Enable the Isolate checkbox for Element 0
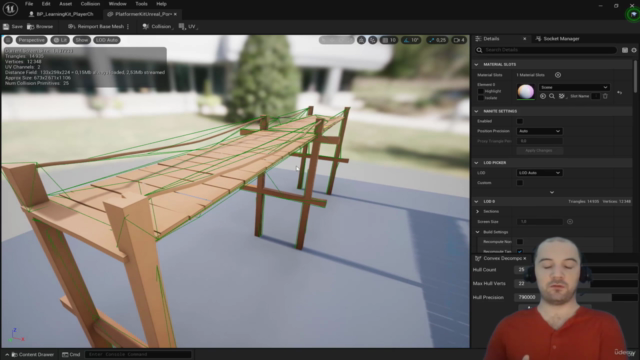 coord(480,98)
